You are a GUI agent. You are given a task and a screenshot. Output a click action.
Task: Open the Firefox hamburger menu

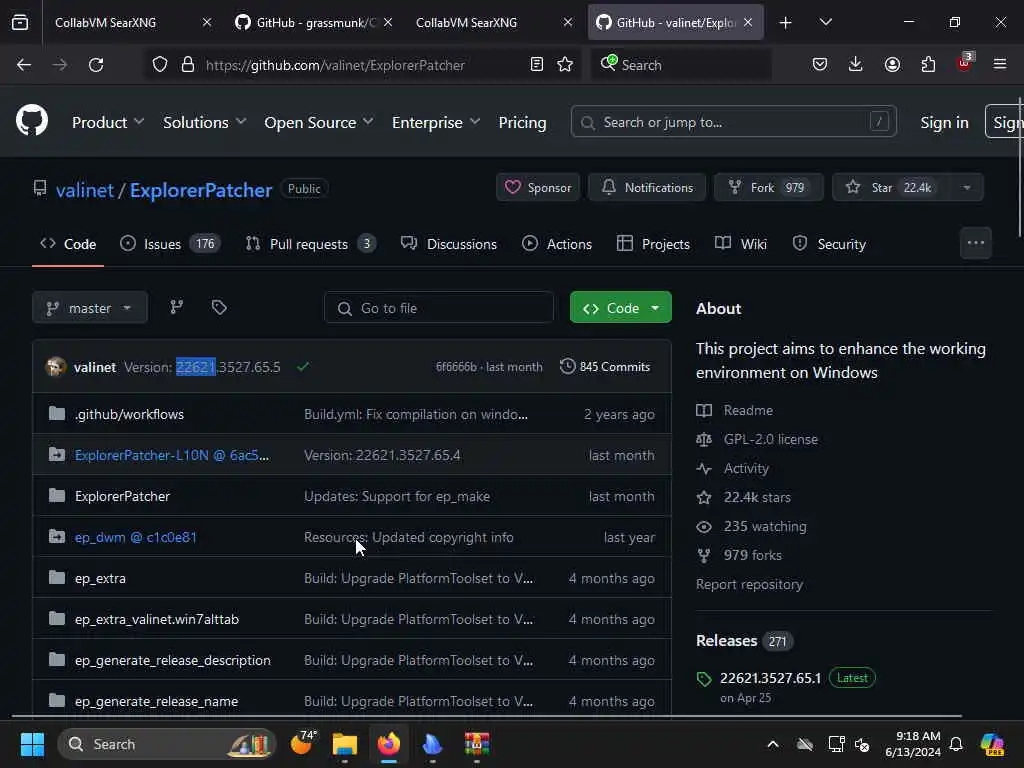[1000, 64]
